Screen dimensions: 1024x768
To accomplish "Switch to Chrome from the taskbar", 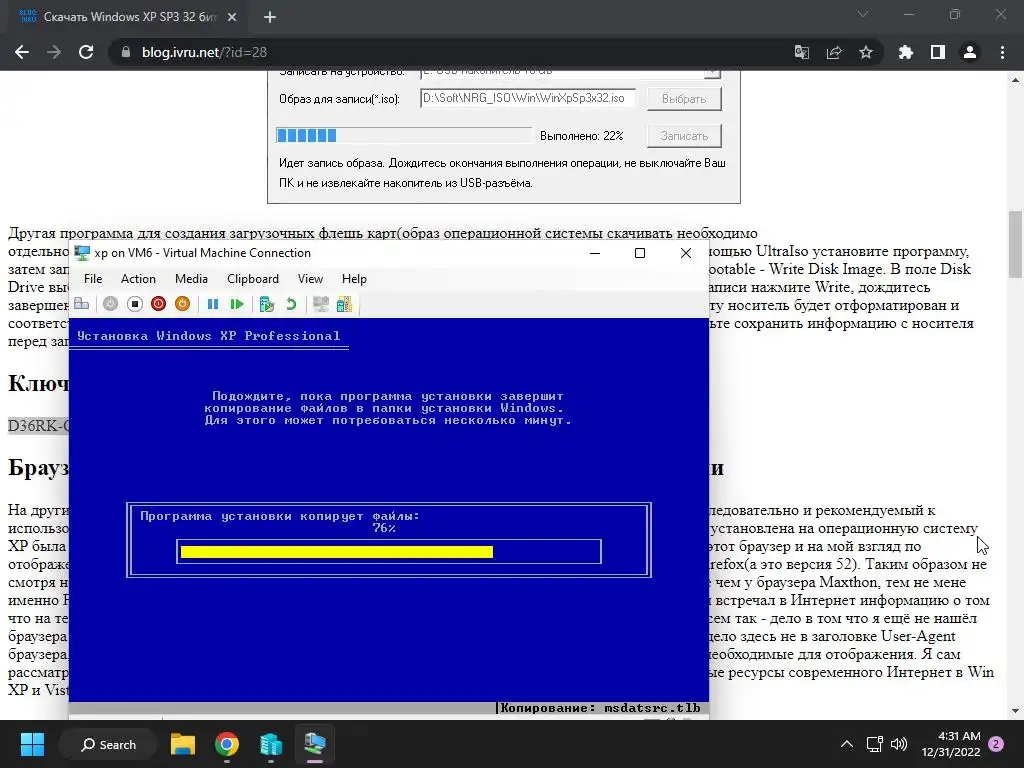I will pos(227,744).
